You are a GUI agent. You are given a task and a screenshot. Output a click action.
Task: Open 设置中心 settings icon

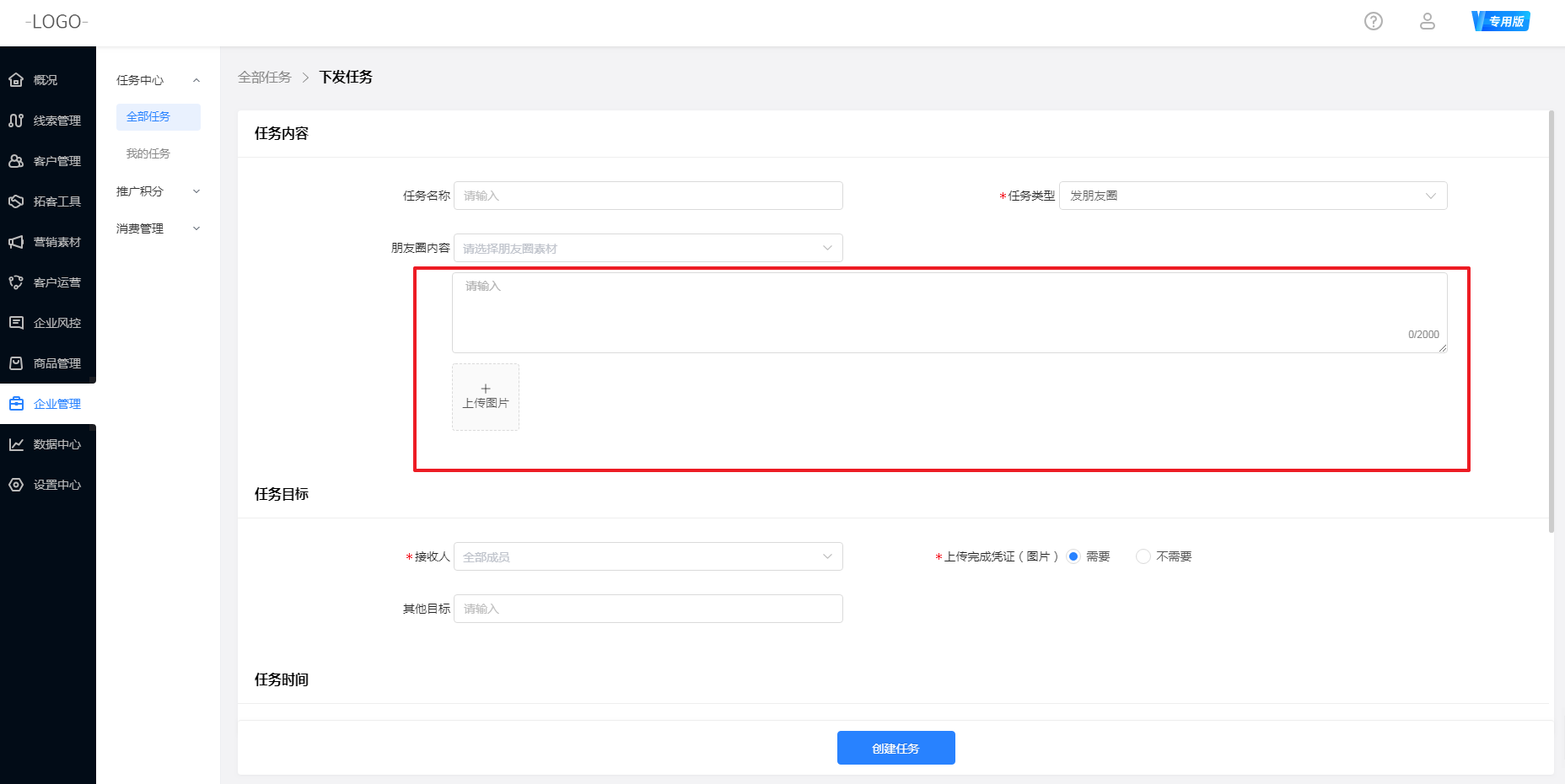(x=16, y=485)
